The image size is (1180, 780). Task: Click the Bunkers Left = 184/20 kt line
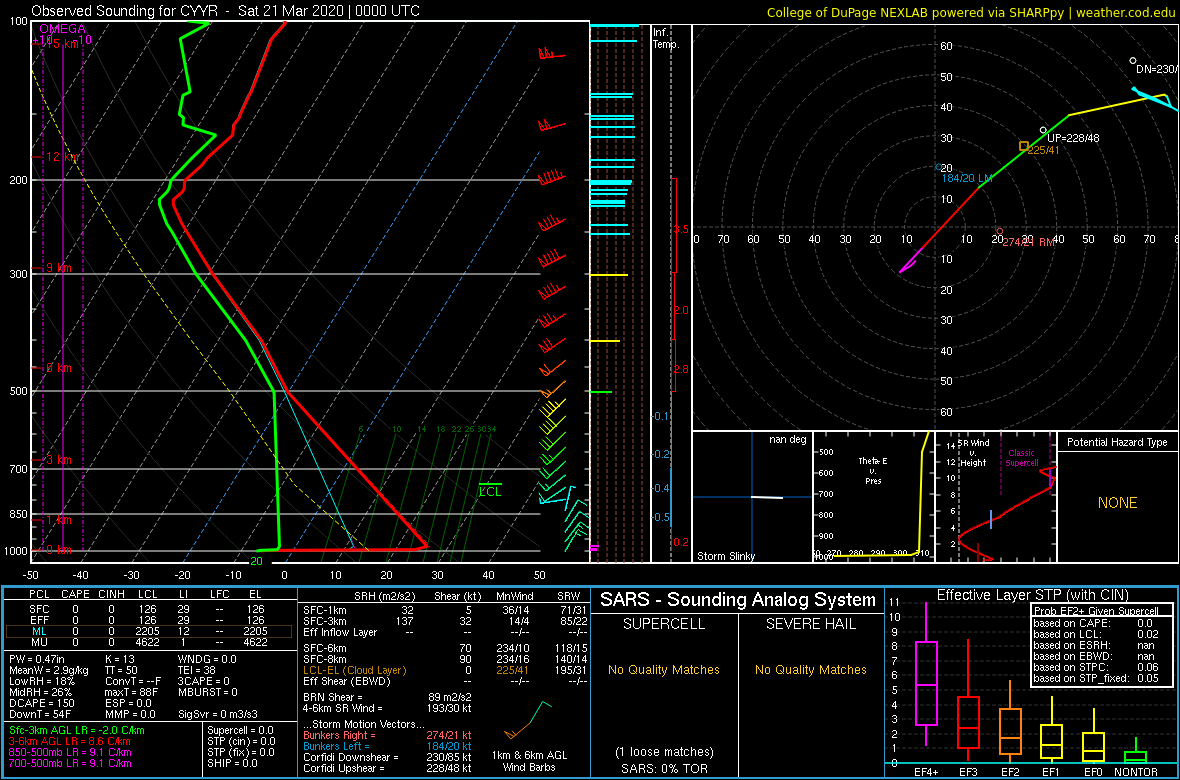coord(387,745)
